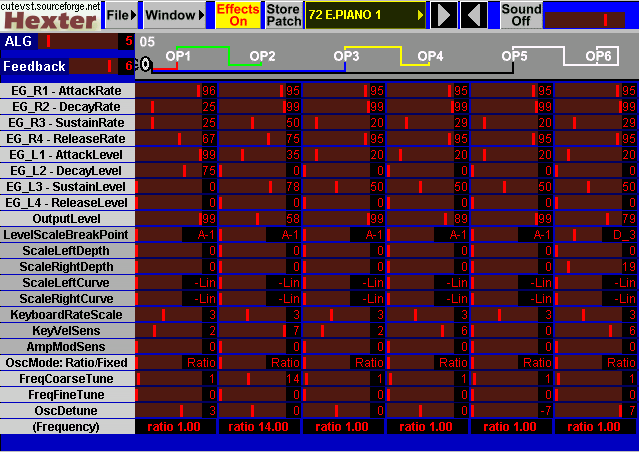Click the OutputLevel row label
639x452 pixels.
coord(67,218)
